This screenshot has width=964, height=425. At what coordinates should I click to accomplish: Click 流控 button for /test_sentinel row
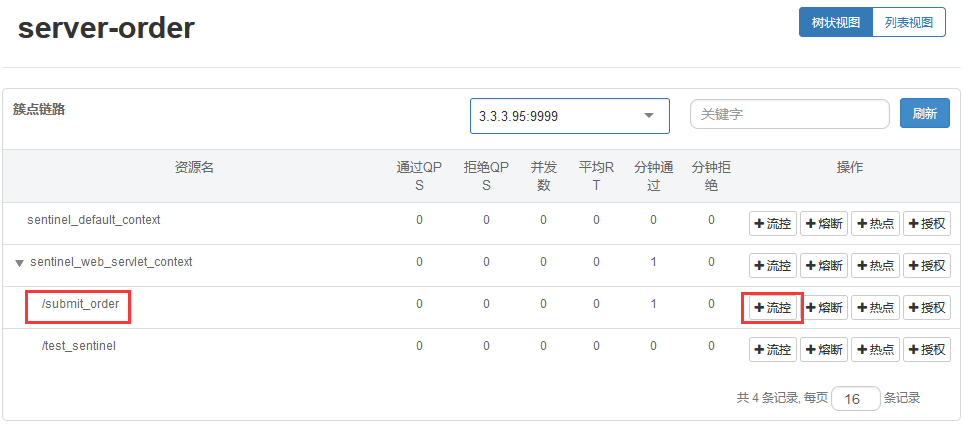(x=772, y=350)
